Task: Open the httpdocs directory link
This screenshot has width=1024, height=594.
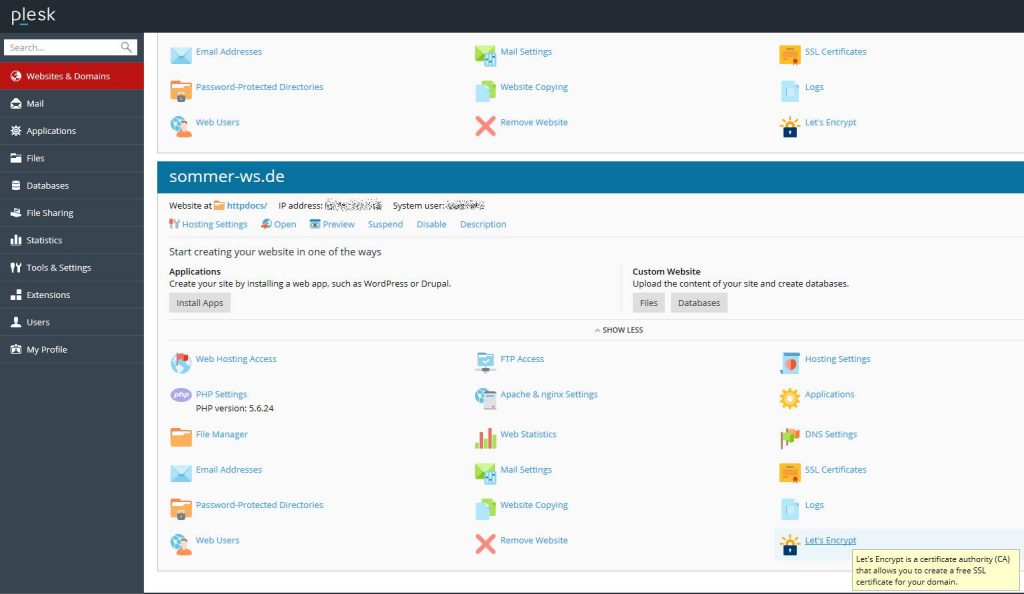Action: tap(245, 205)
